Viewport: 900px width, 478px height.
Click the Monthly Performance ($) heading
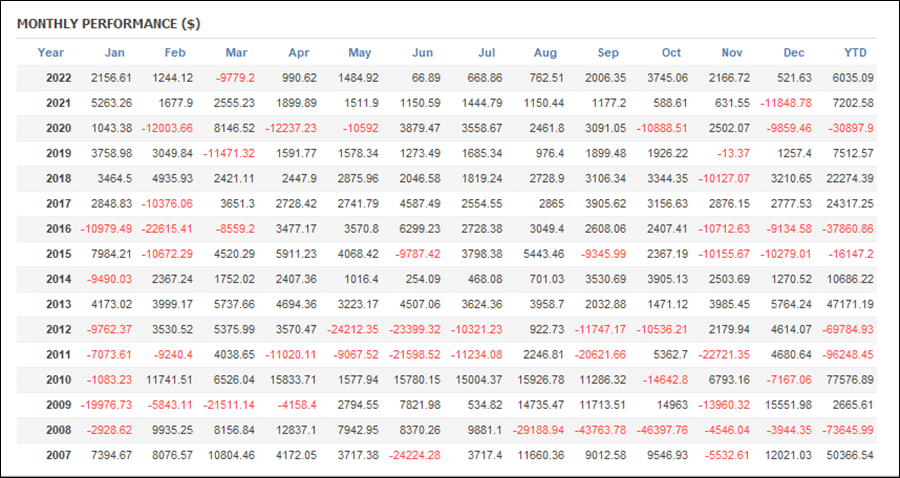[108, 24]
